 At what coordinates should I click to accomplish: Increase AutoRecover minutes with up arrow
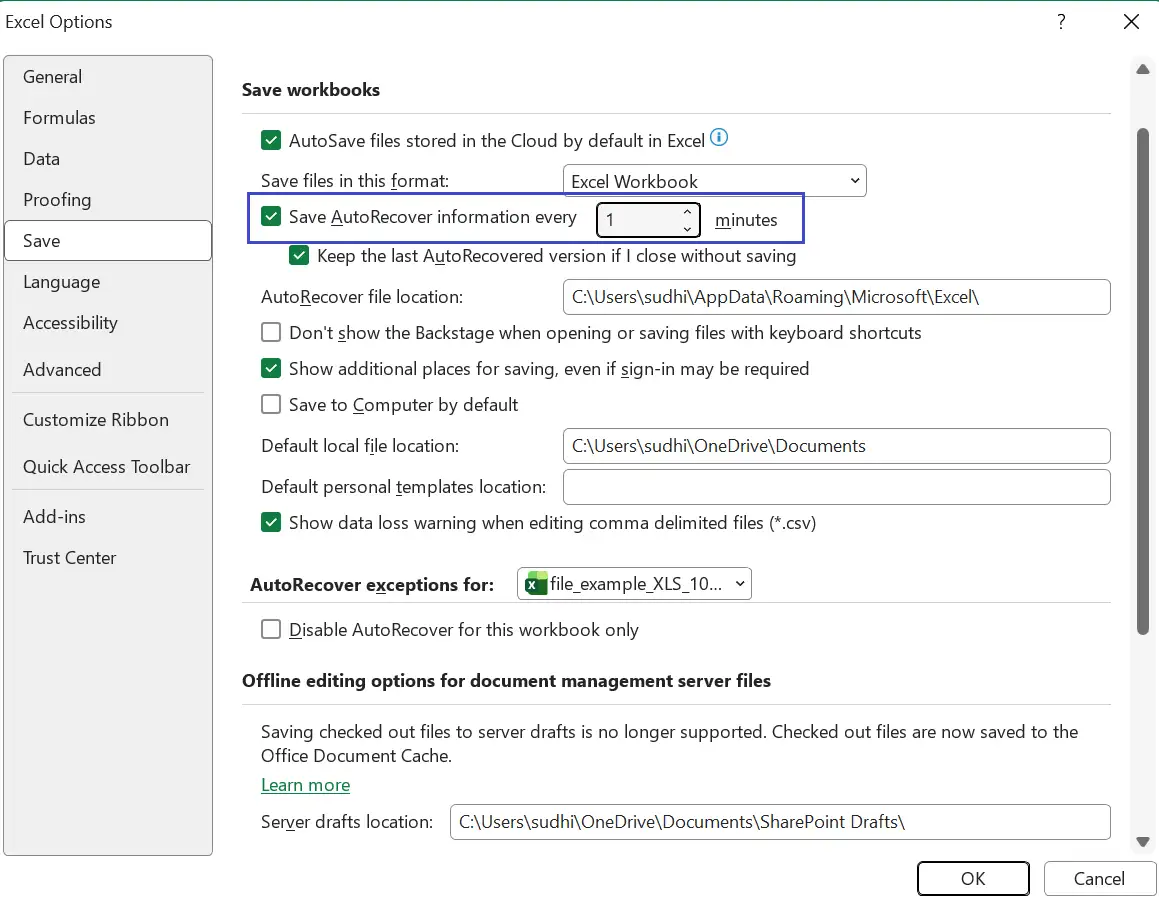click(x=687, y=211)
